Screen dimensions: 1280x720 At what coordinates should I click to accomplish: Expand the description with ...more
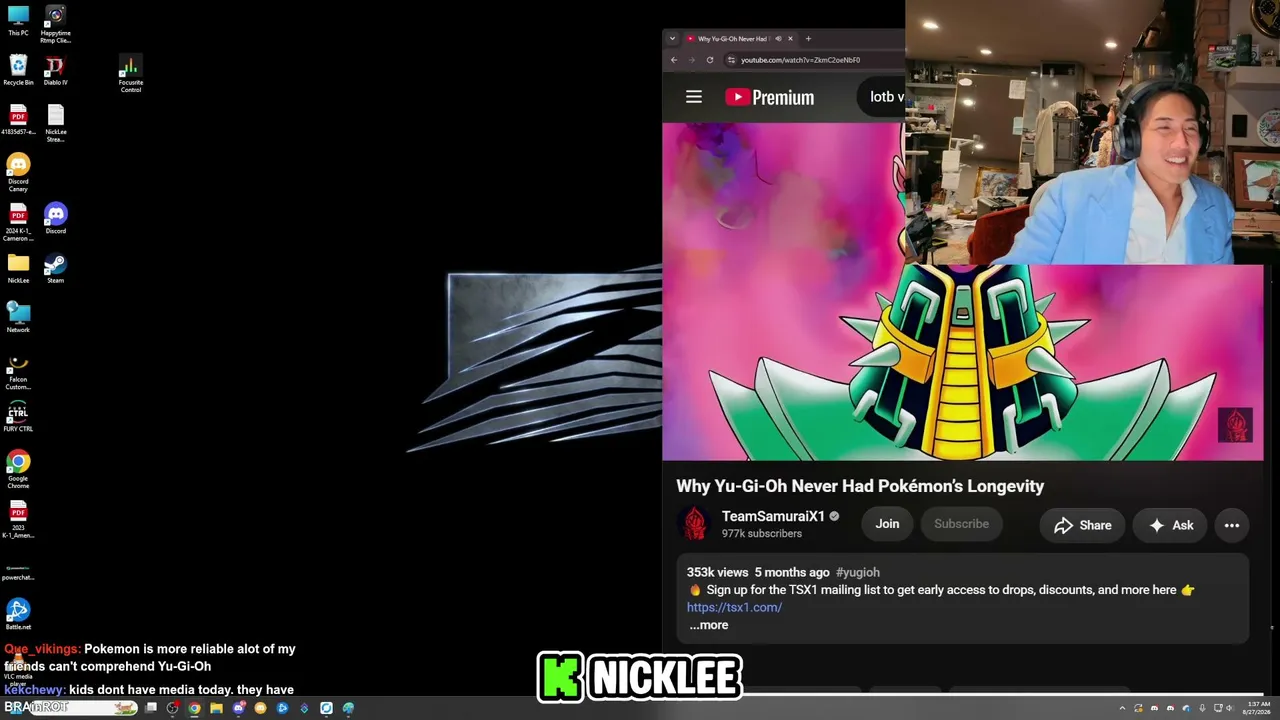tap(708, 625)
